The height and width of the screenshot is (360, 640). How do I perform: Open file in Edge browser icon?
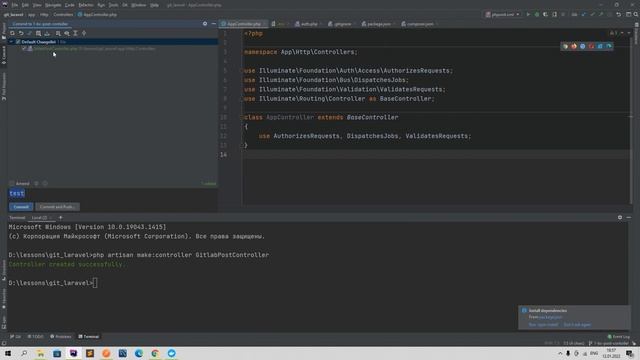[609, 46]
